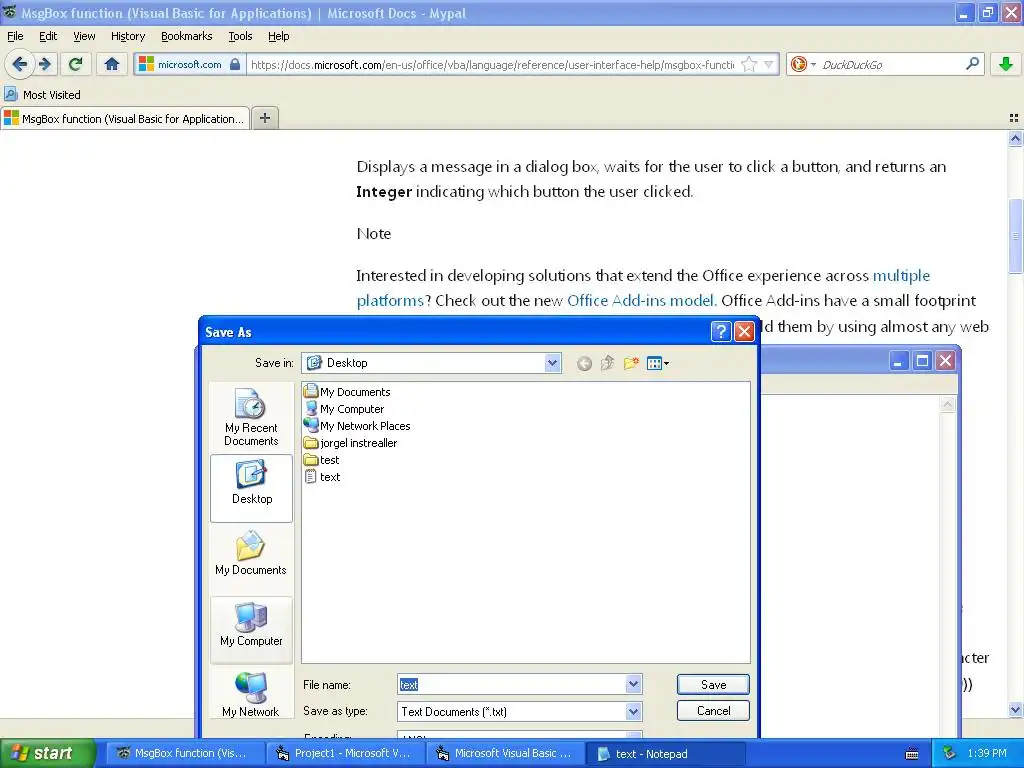This screenshot has height=768, width=1024.
Task: Click the Start button
Action: coord(46,753)
